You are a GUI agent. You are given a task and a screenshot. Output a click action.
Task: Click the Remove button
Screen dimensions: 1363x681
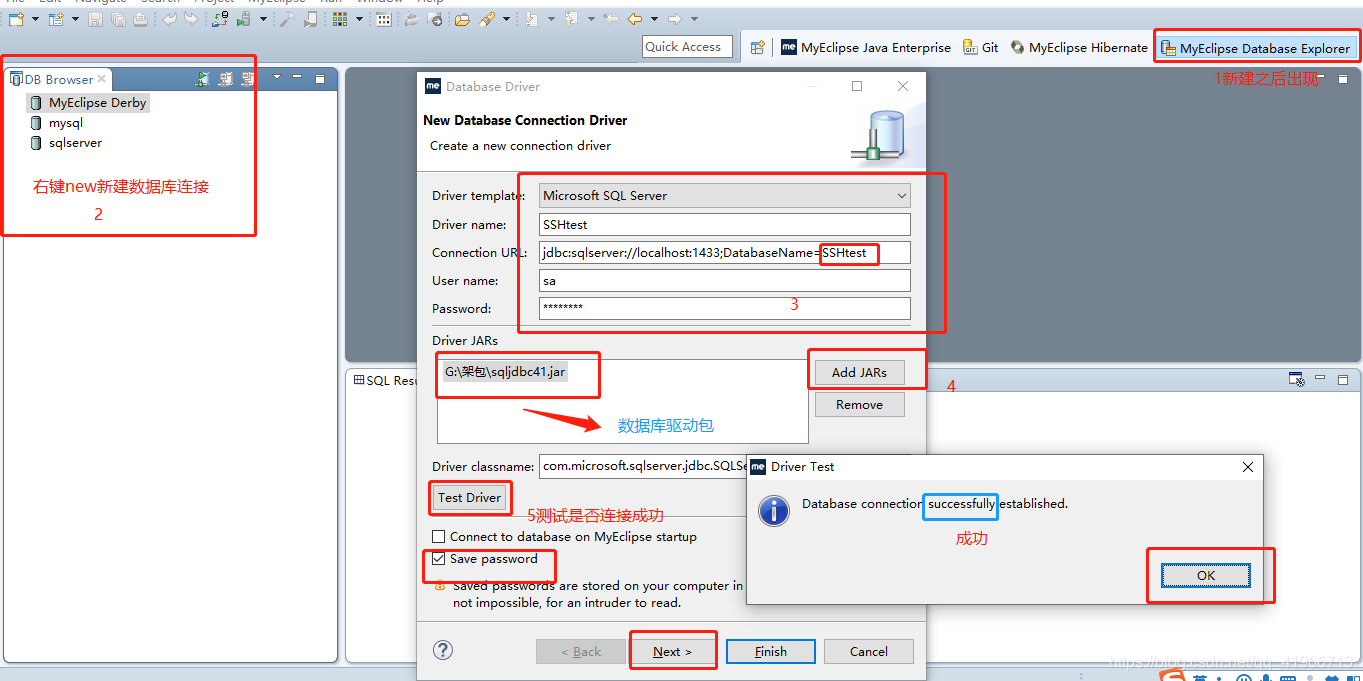pyautogui.click(x=859, y=404)
